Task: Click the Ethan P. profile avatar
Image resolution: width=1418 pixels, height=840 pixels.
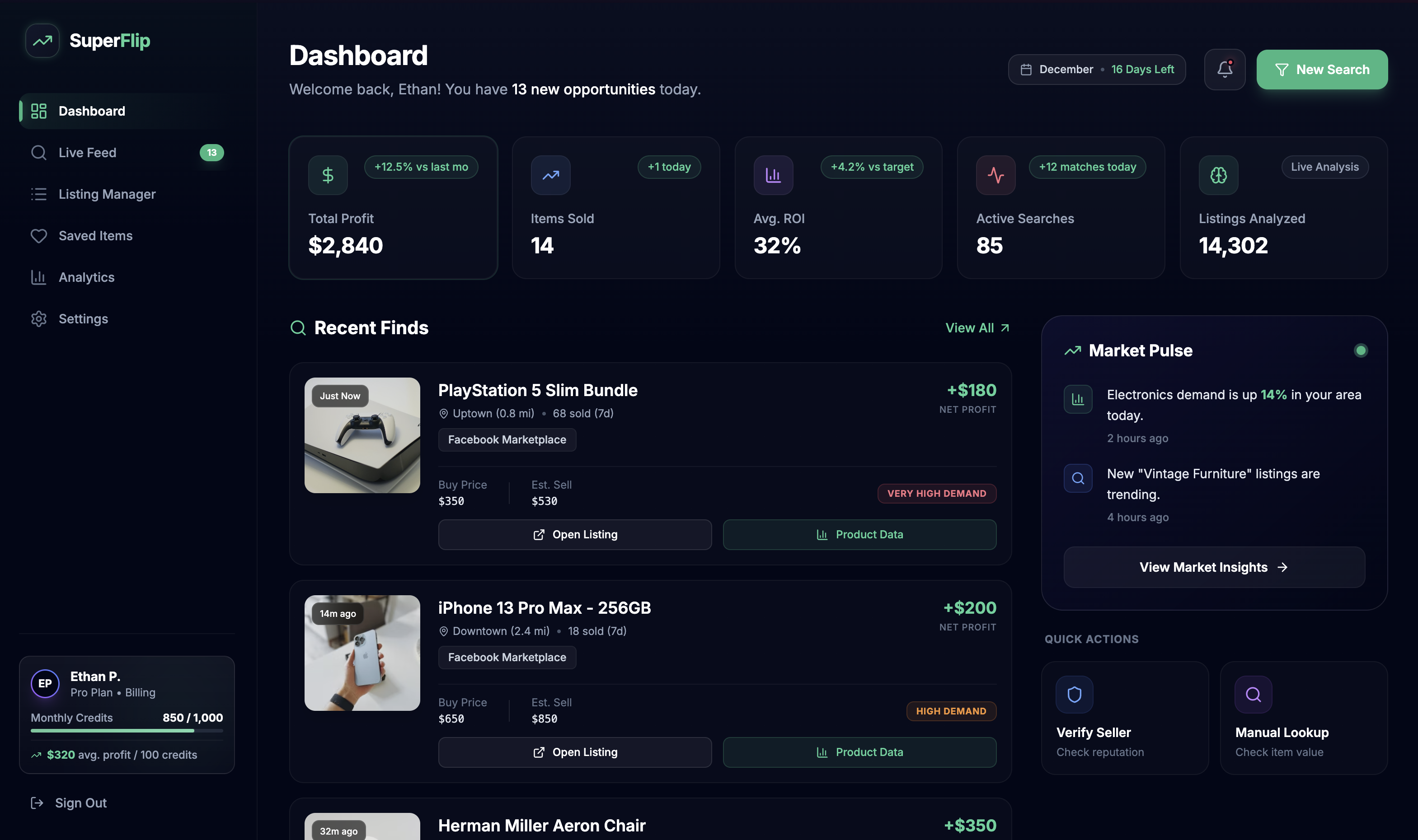Action: [x=45, y=684]
